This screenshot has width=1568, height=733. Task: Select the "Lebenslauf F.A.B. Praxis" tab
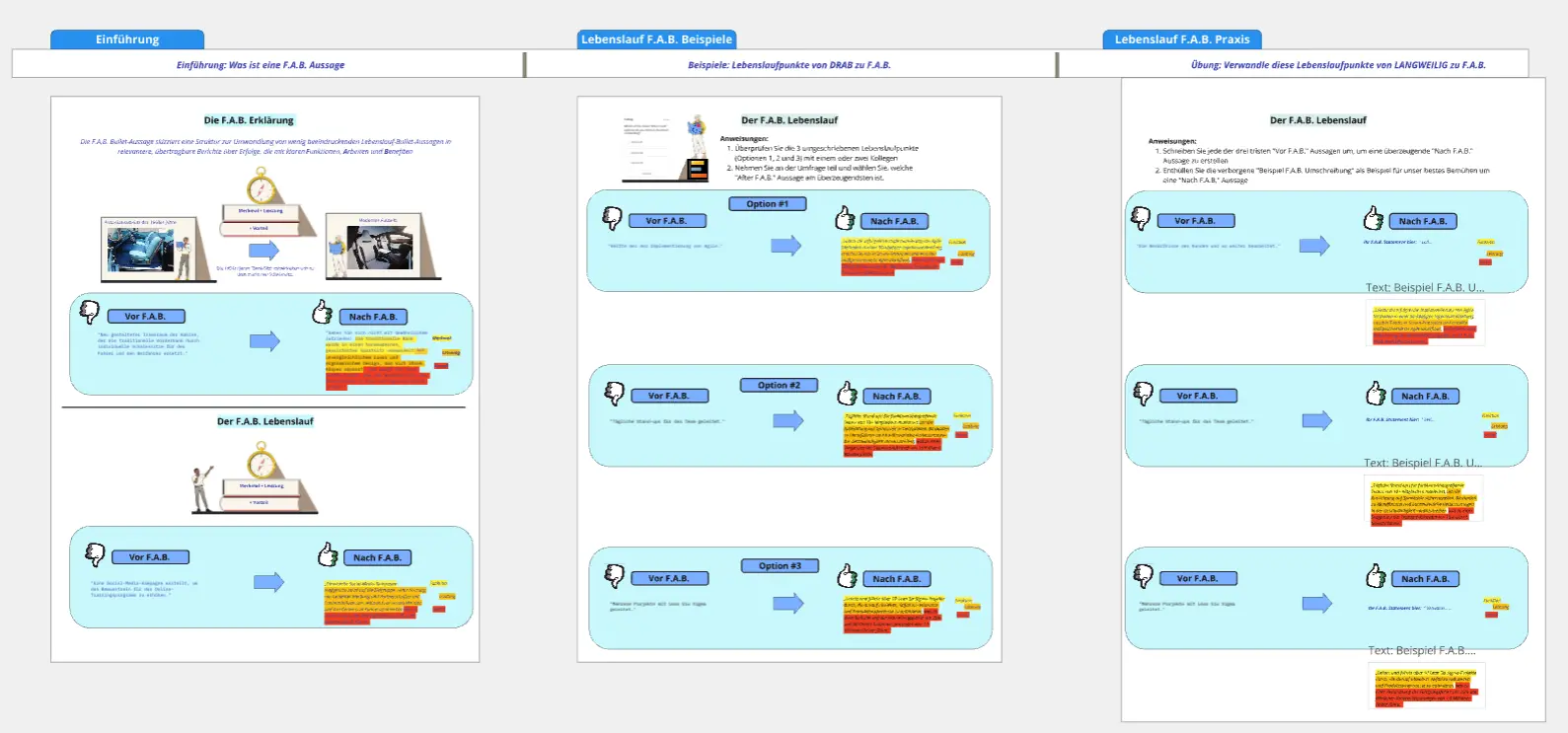[x=1181, y=39]
